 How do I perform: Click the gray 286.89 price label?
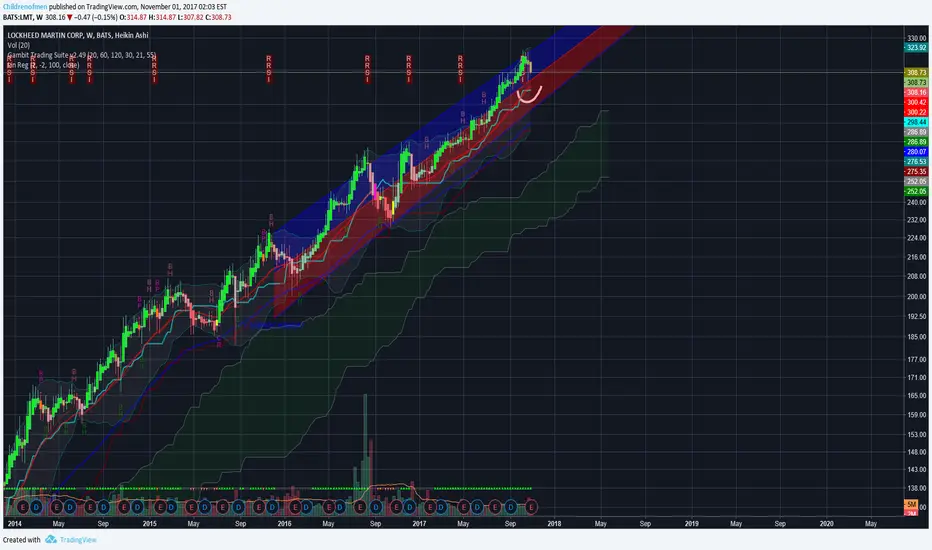tap(916, 132)
